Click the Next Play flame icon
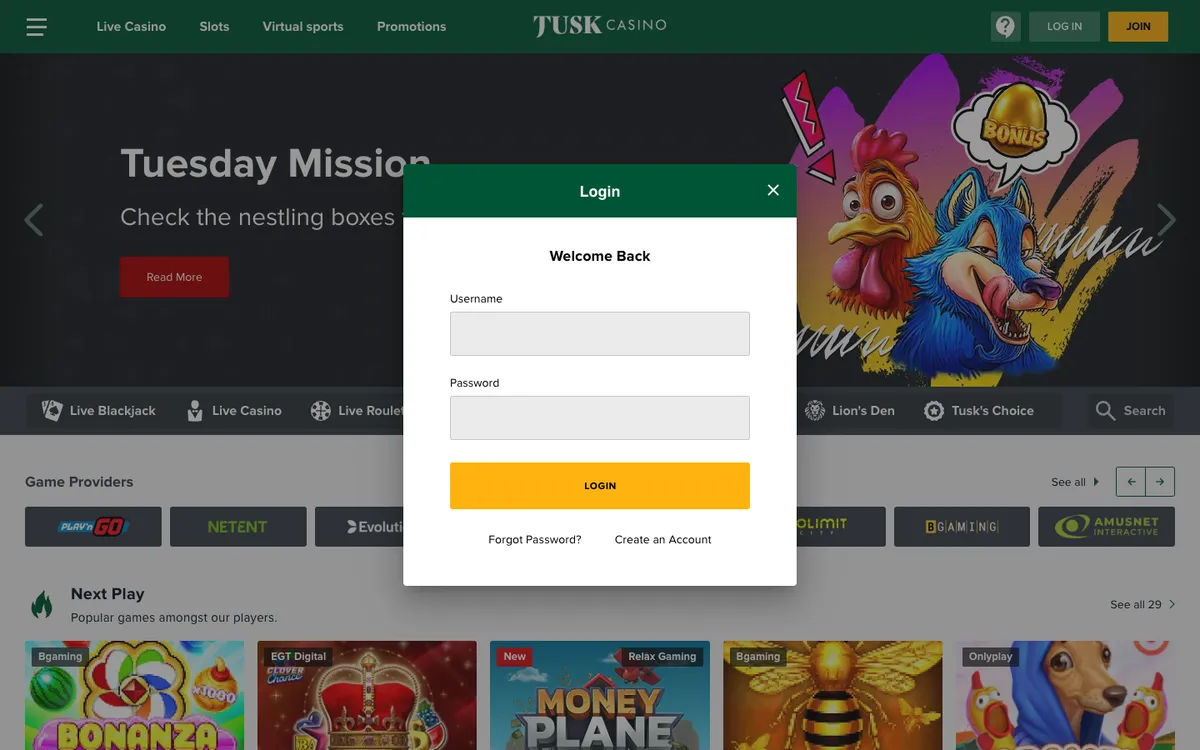Image resolution: width=1200 pixels, height=750 pixels. click(41, 604)
